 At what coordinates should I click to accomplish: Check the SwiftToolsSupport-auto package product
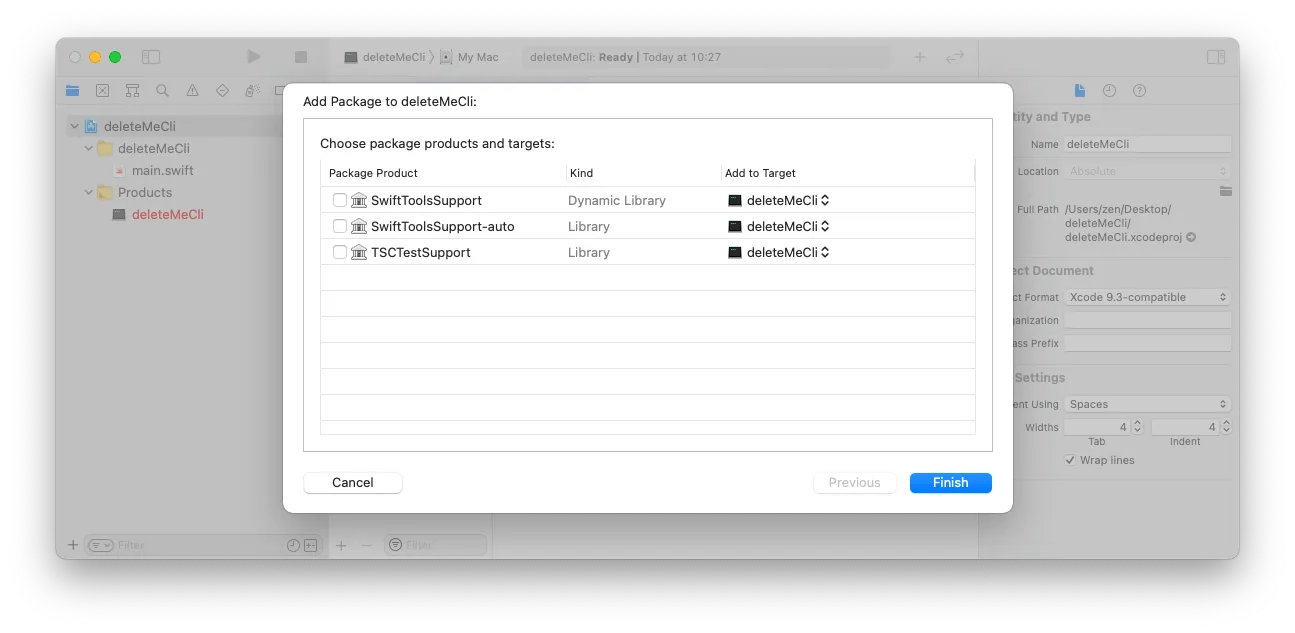(x=340, y=226)
